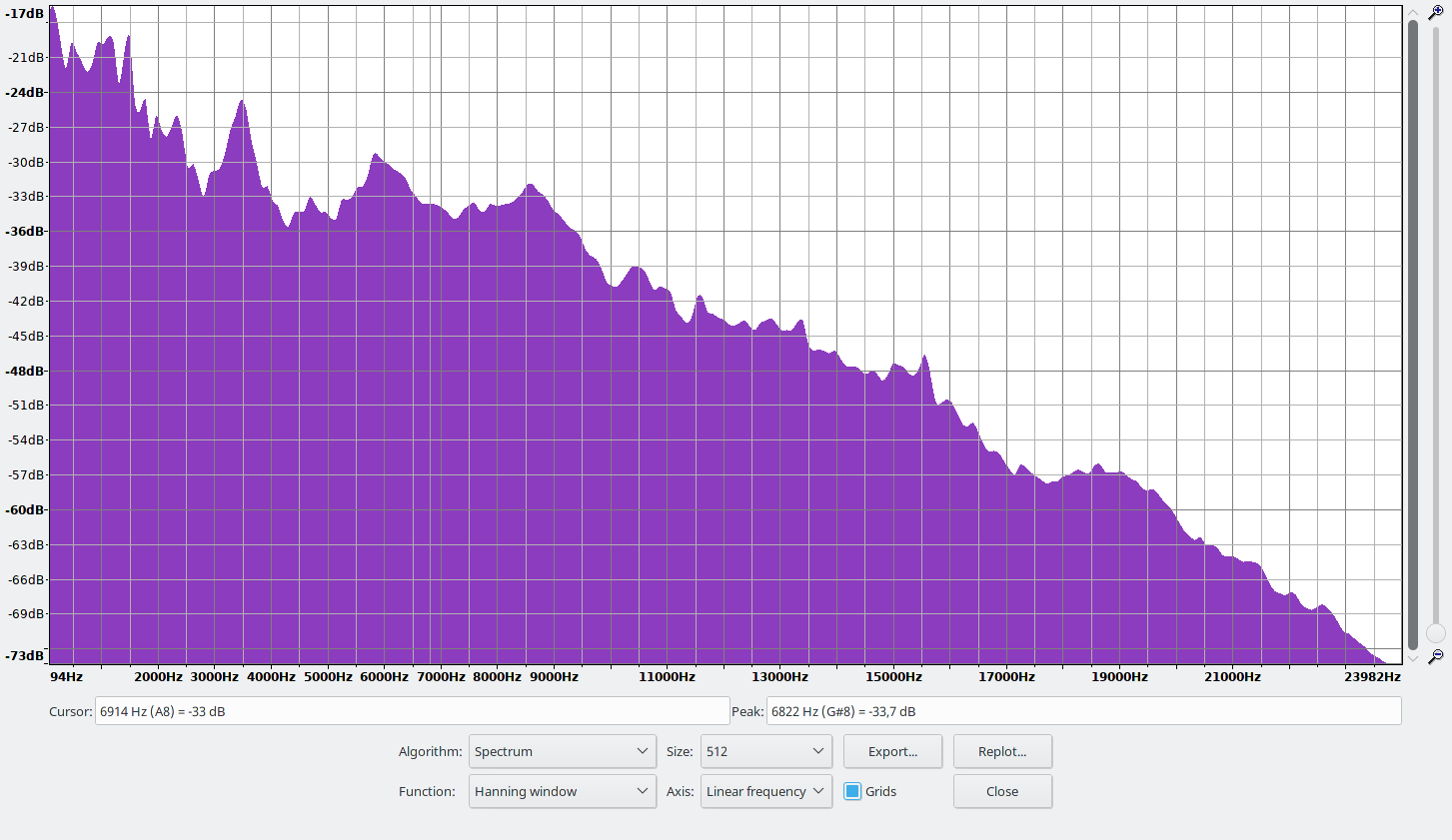The height and width of the screenshot is (840, 1452).
Task: Click the 15000Hz label on frequency axis
Action: 893,676
